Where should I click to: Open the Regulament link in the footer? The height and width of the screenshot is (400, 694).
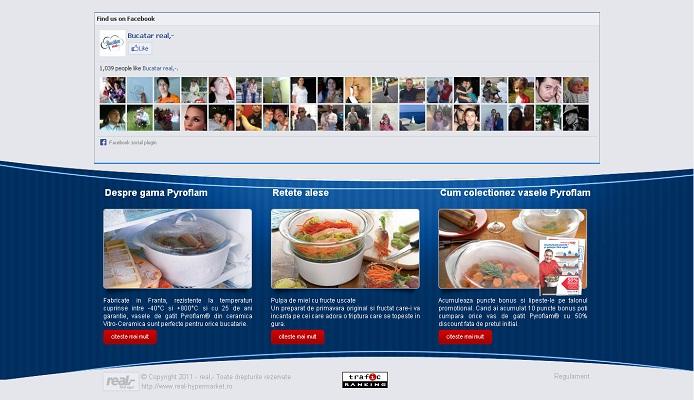click(571, 376)
